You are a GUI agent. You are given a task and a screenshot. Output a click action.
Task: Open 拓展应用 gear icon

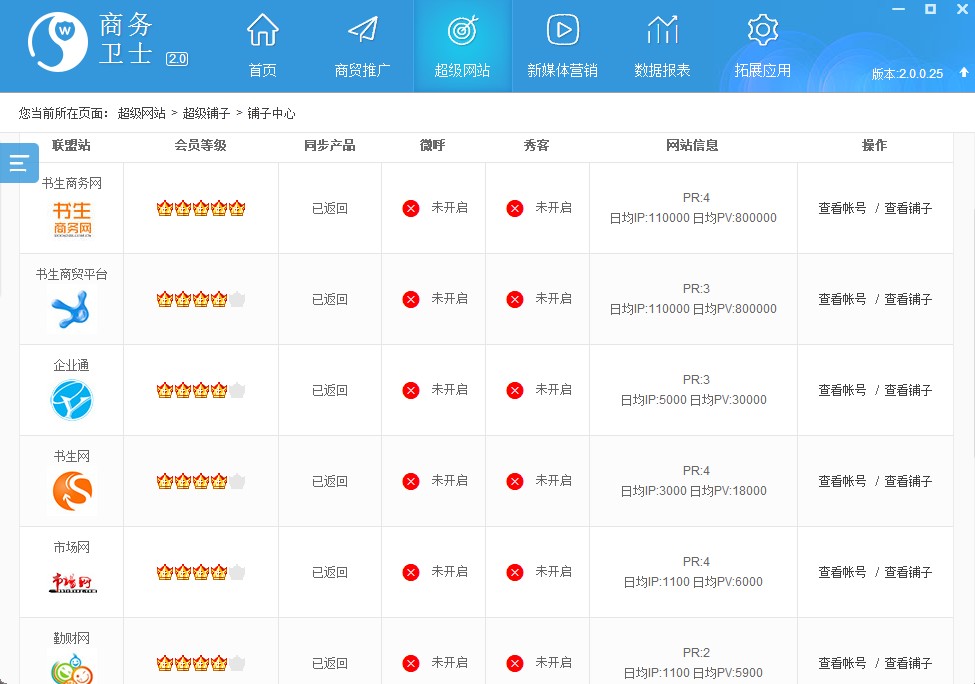[x=762, y=31]
